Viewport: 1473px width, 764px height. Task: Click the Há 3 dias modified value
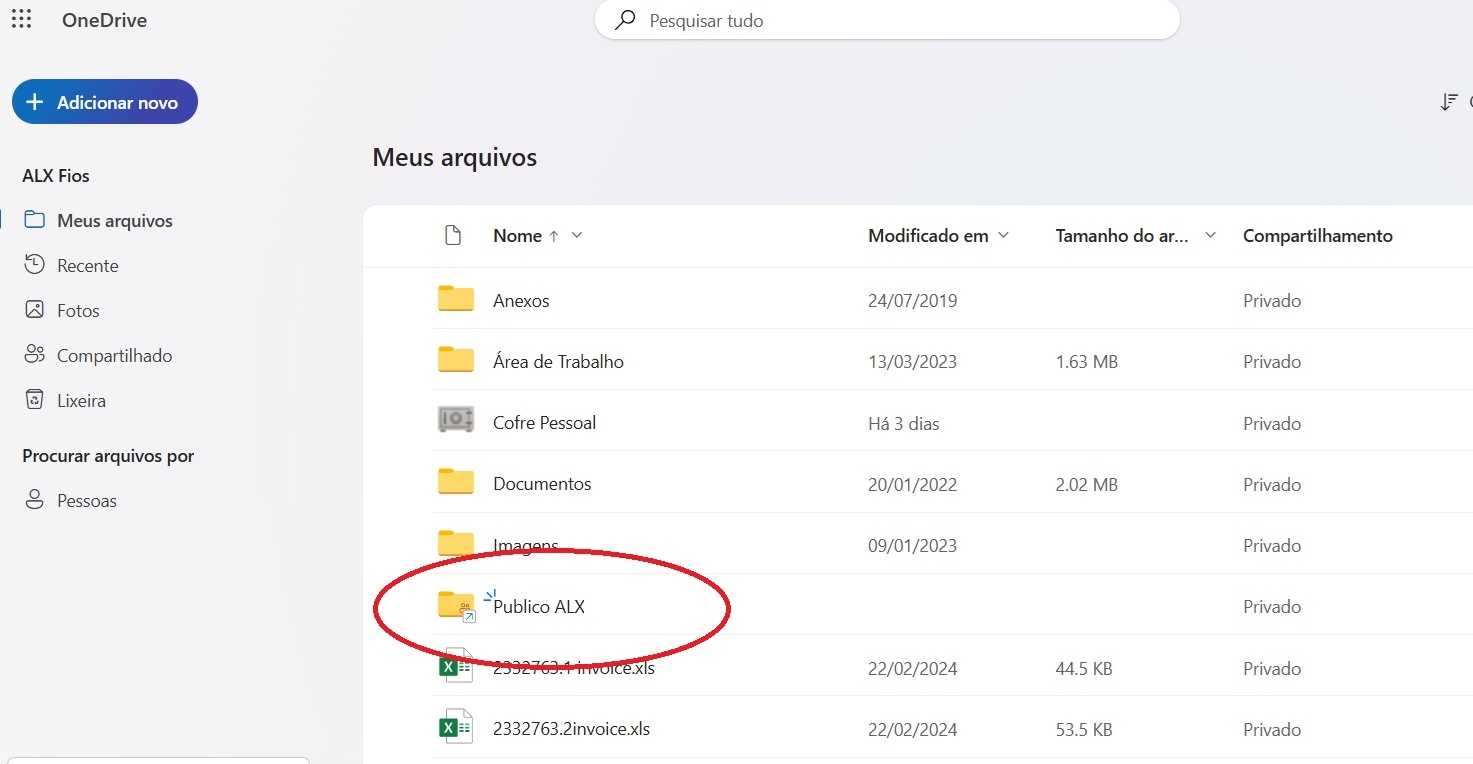[x=904, y=424]
